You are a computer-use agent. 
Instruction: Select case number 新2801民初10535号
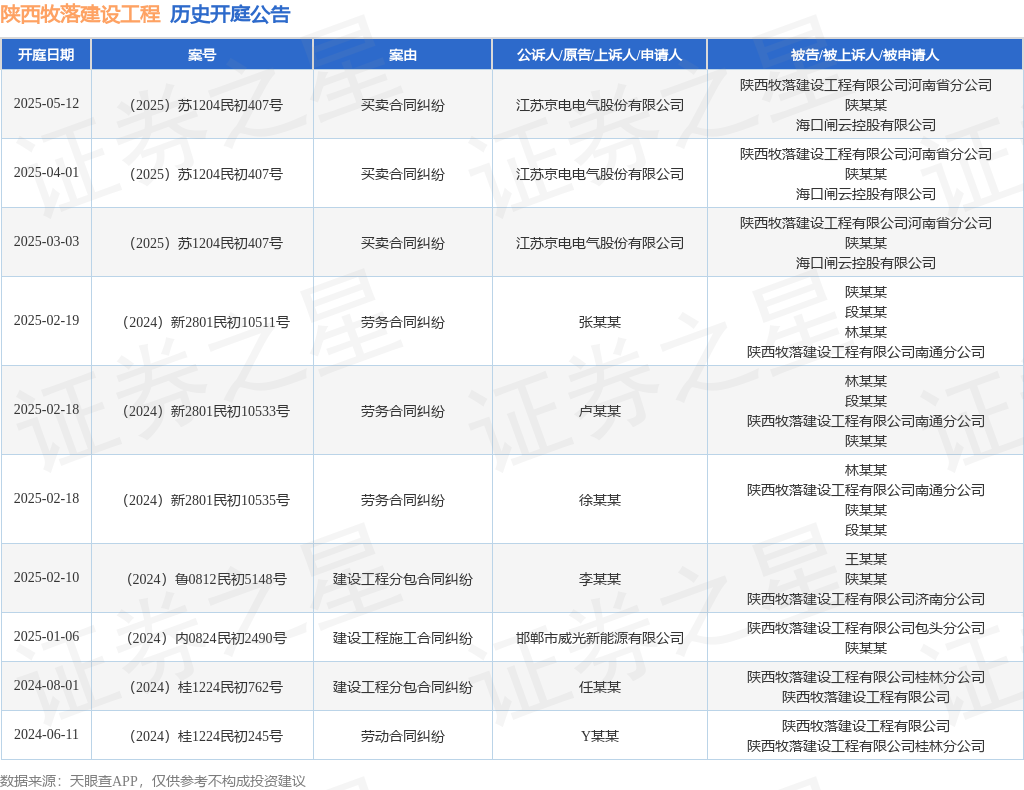pyautogui.click(x=206, y=500)
